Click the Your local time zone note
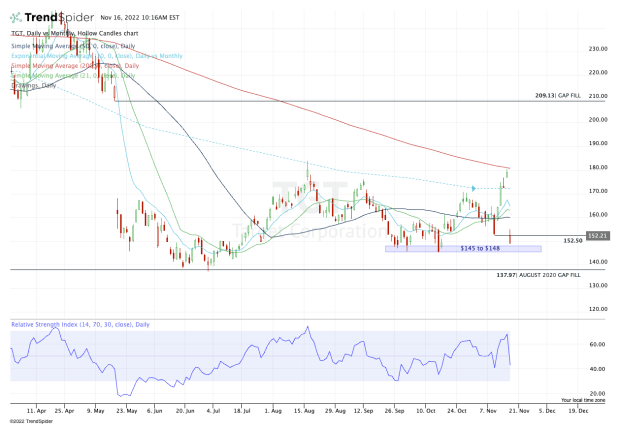Screen dimensions: 620x426 [x=583, y=400]
